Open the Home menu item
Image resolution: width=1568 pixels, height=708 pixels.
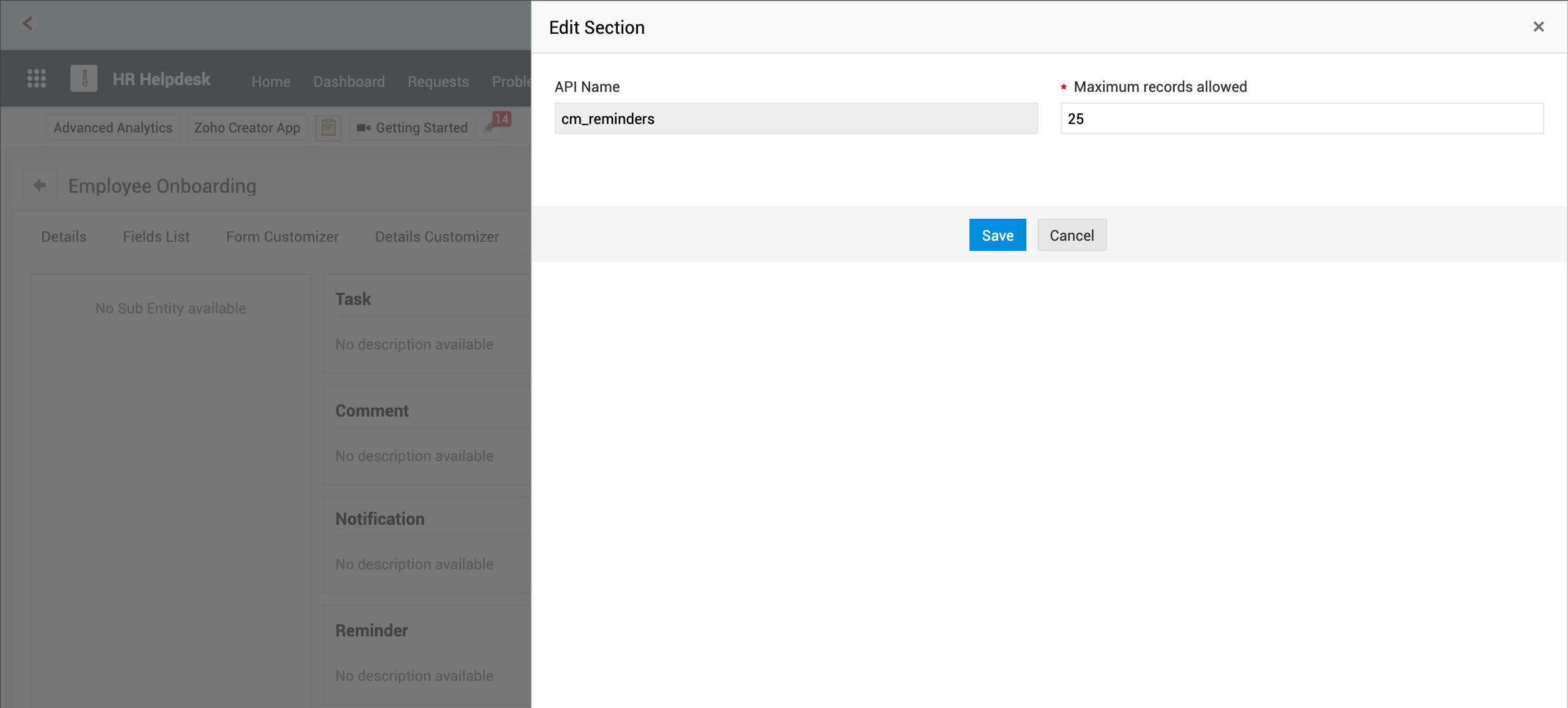271,82
